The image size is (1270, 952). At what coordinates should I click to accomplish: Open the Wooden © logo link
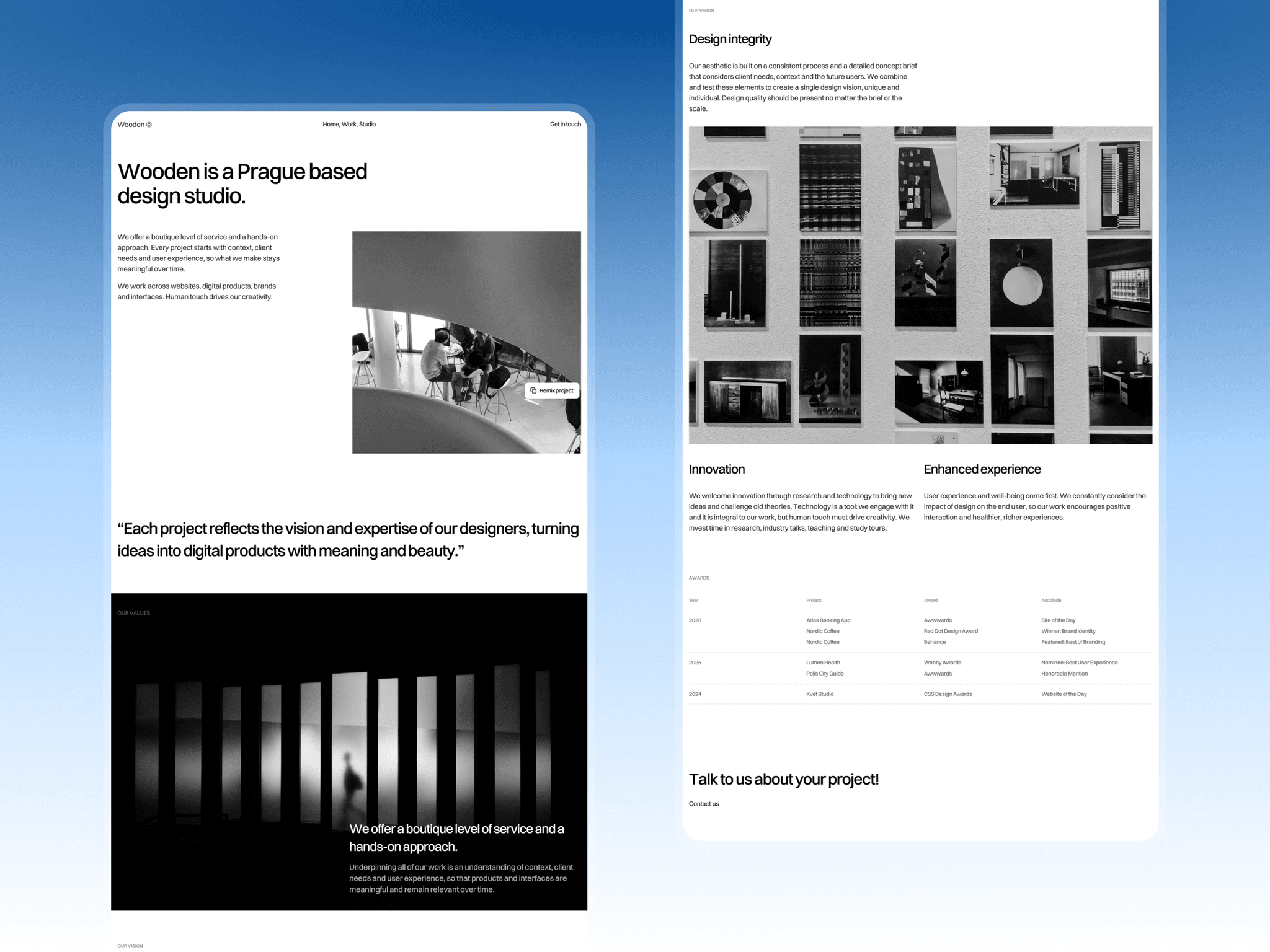click(x=135, y=125)
